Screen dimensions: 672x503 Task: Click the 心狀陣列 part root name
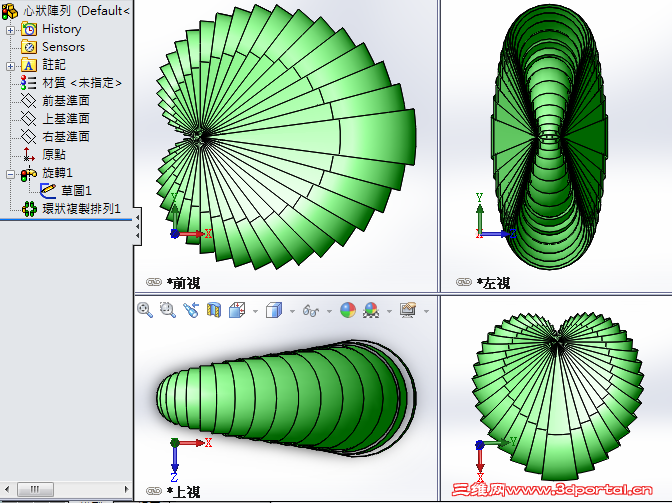(x=47, y=10)
